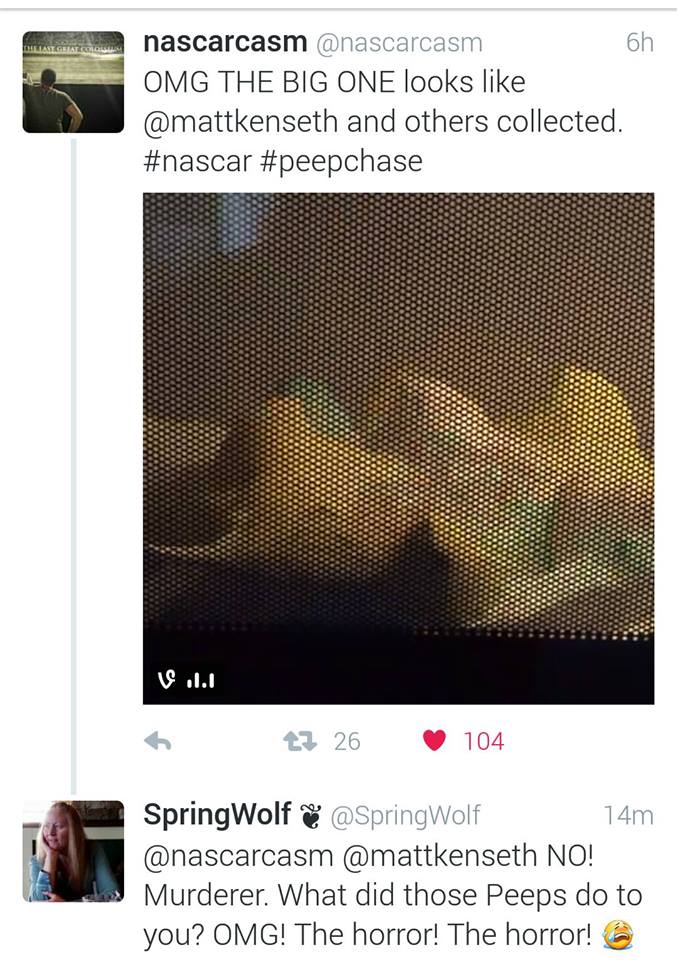This screenshot has height=960, width=677.
Task: Tap the Vine logo icon on video
Action: coord(166,680)
